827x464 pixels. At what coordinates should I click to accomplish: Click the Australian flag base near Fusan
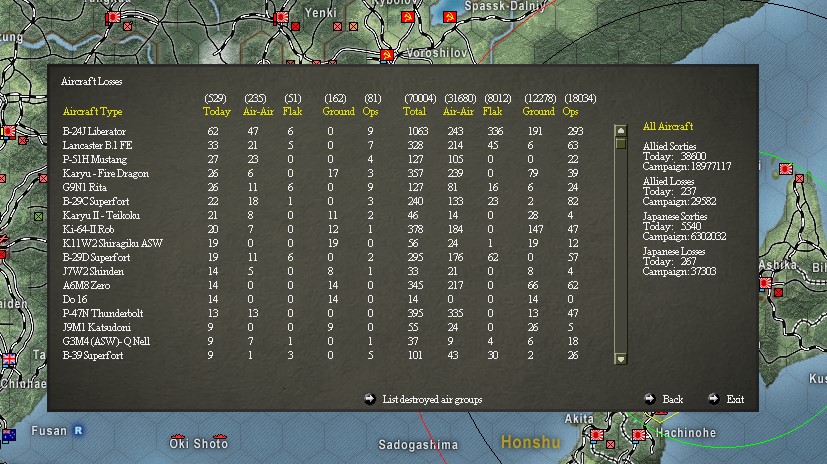(9, 436)
